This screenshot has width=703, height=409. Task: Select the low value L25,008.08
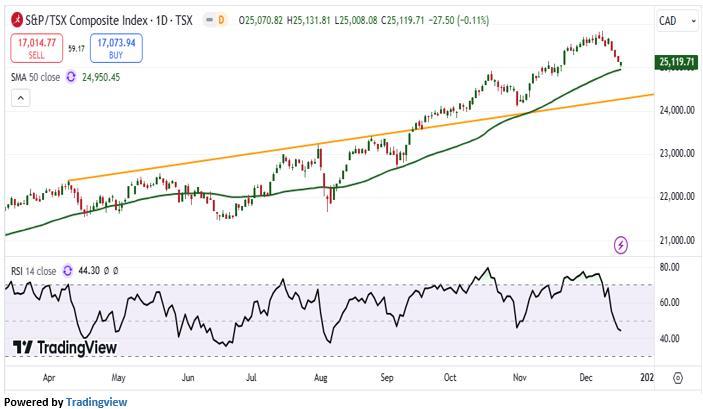click(x=356, y=20)
